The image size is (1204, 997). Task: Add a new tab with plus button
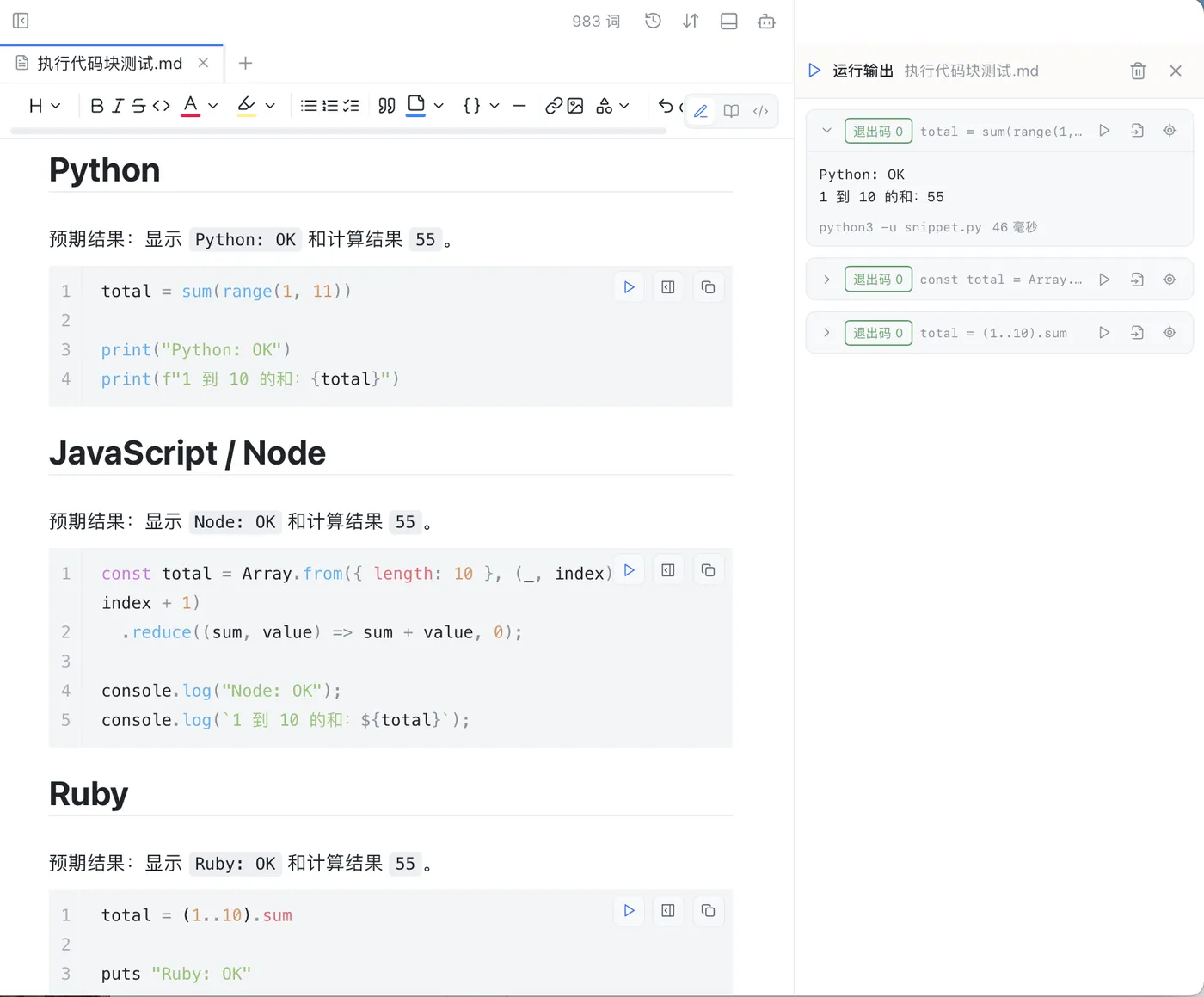click(245, 63)
